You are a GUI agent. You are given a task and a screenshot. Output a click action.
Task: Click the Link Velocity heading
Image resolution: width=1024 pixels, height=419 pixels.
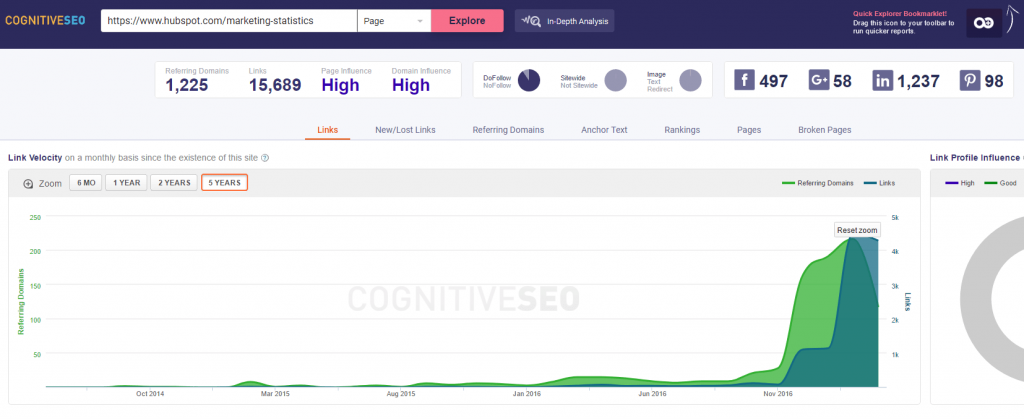coord(35,158)
